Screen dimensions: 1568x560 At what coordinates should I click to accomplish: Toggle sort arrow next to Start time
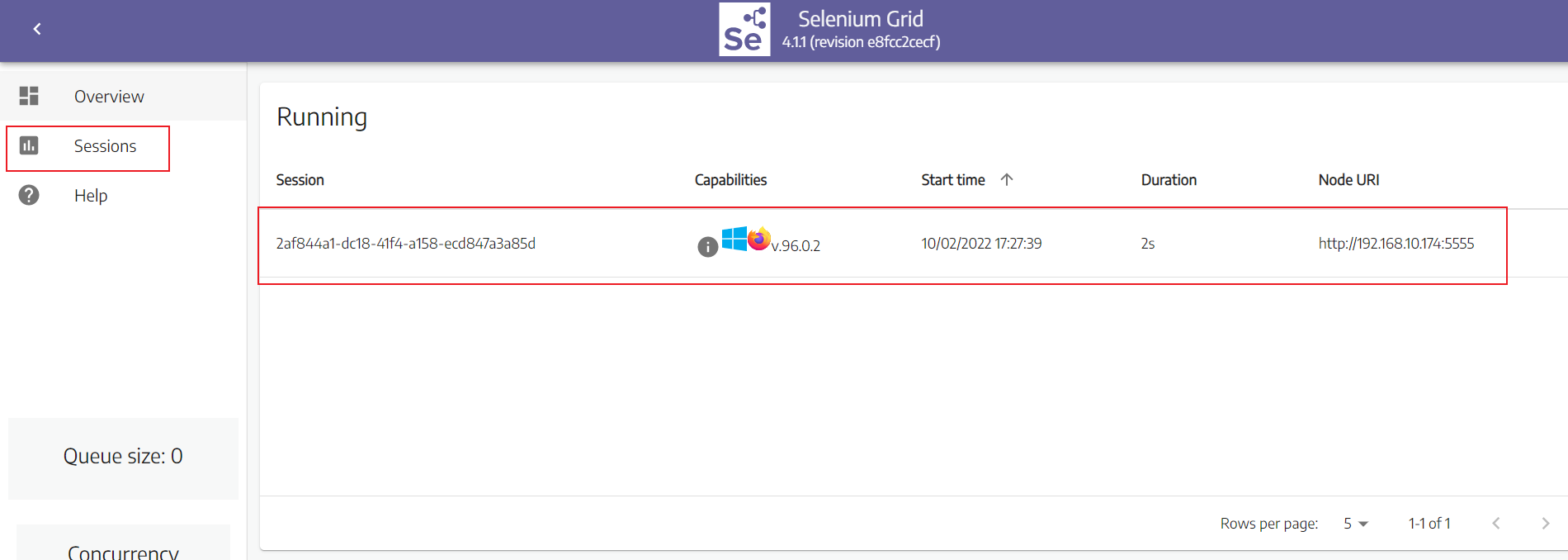[1007, 179]
